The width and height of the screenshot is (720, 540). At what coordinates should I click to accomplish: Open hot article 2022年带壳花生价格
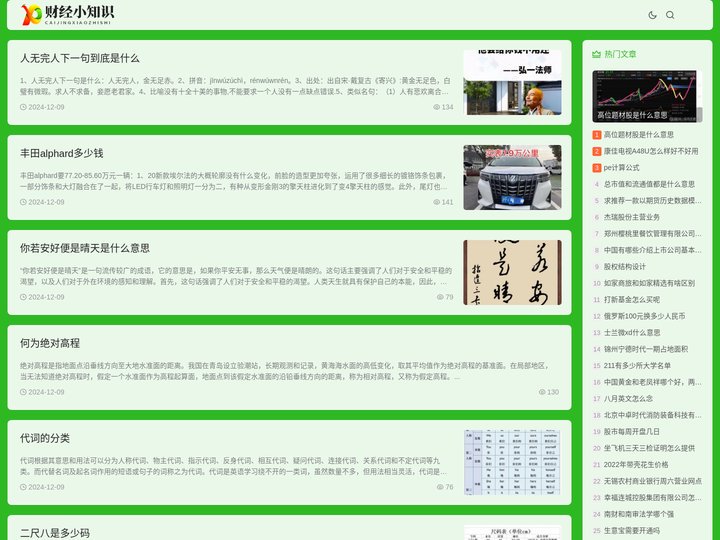tap(636, 465)
